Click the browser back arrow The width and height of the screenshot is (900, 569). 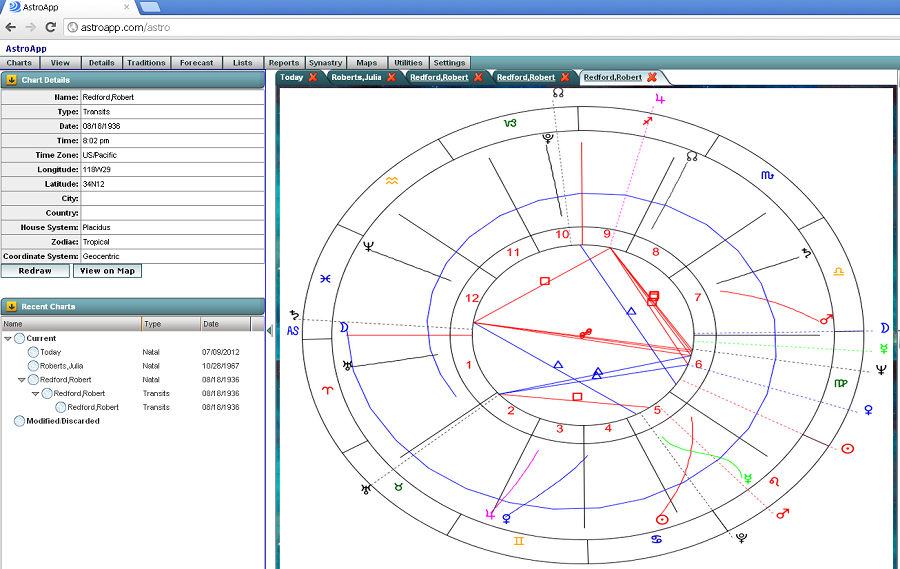point(11,27)
